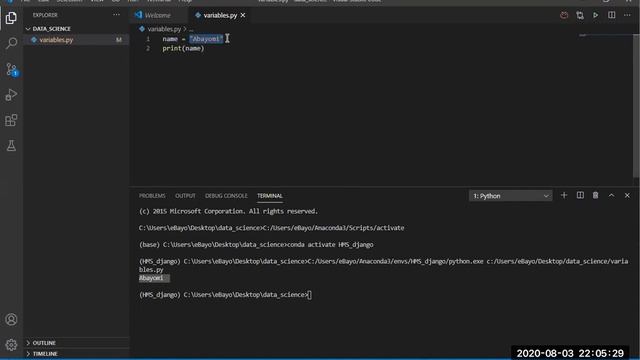Click variables.py in the breadcrumb path
The height and width of the screenshot is (360, 640).
coord(164,29)
